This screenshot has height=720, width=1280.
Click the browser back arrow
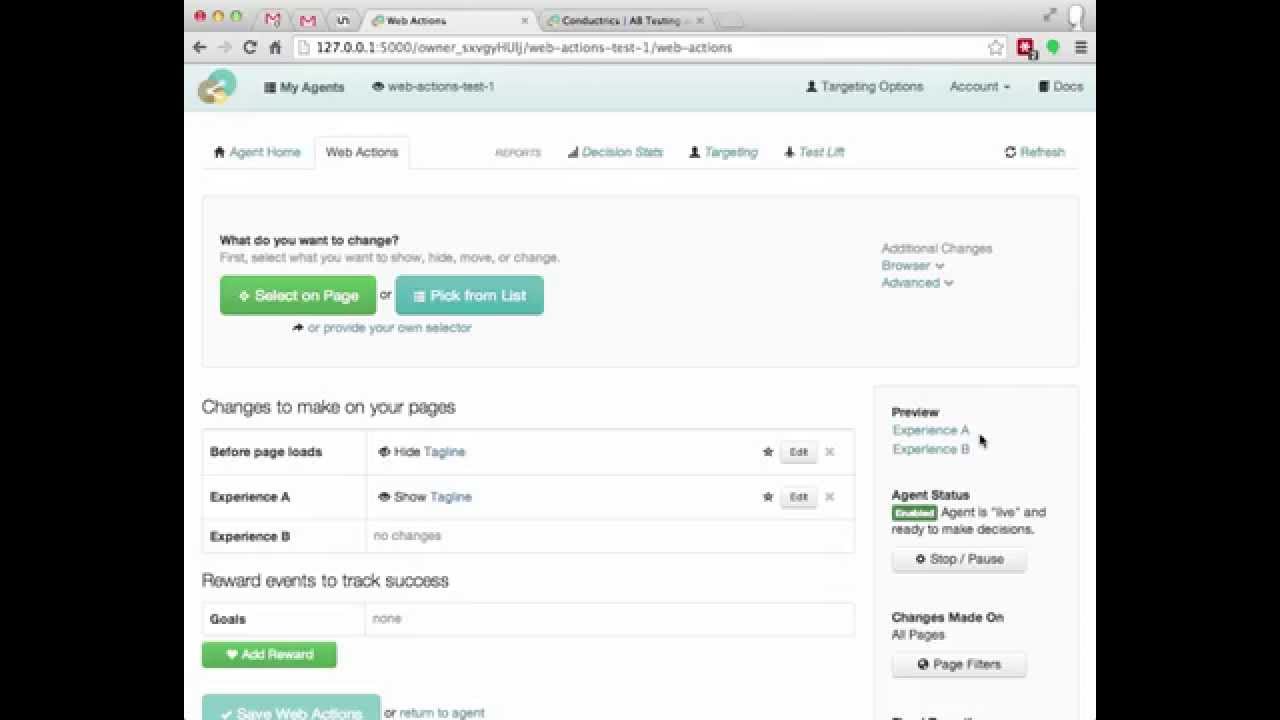coord(200,47)
